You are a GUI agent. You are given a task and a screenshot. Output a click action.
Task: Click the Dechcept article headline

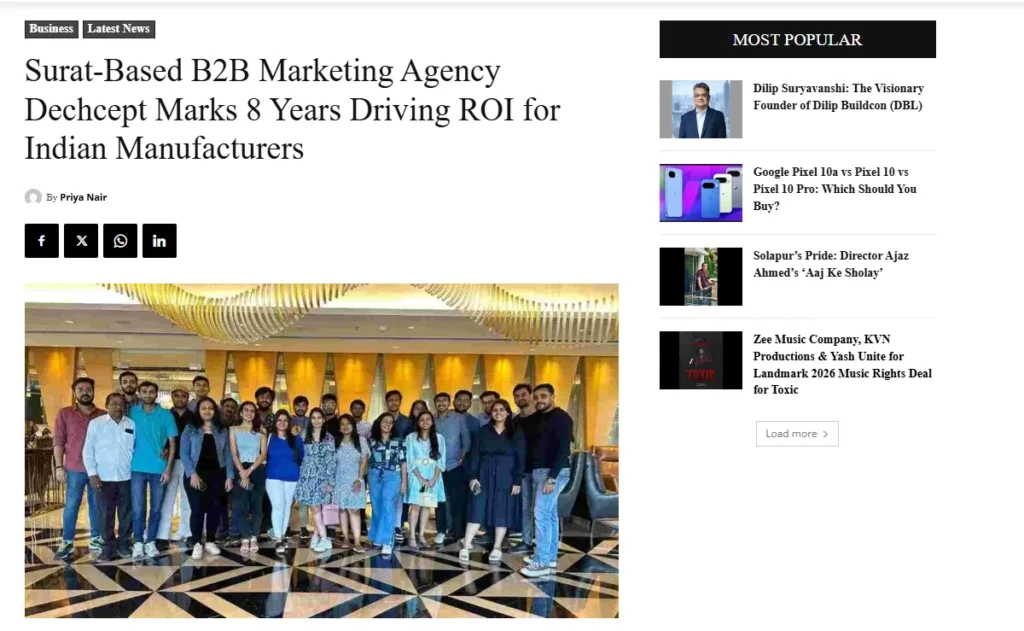click(292, 110)
